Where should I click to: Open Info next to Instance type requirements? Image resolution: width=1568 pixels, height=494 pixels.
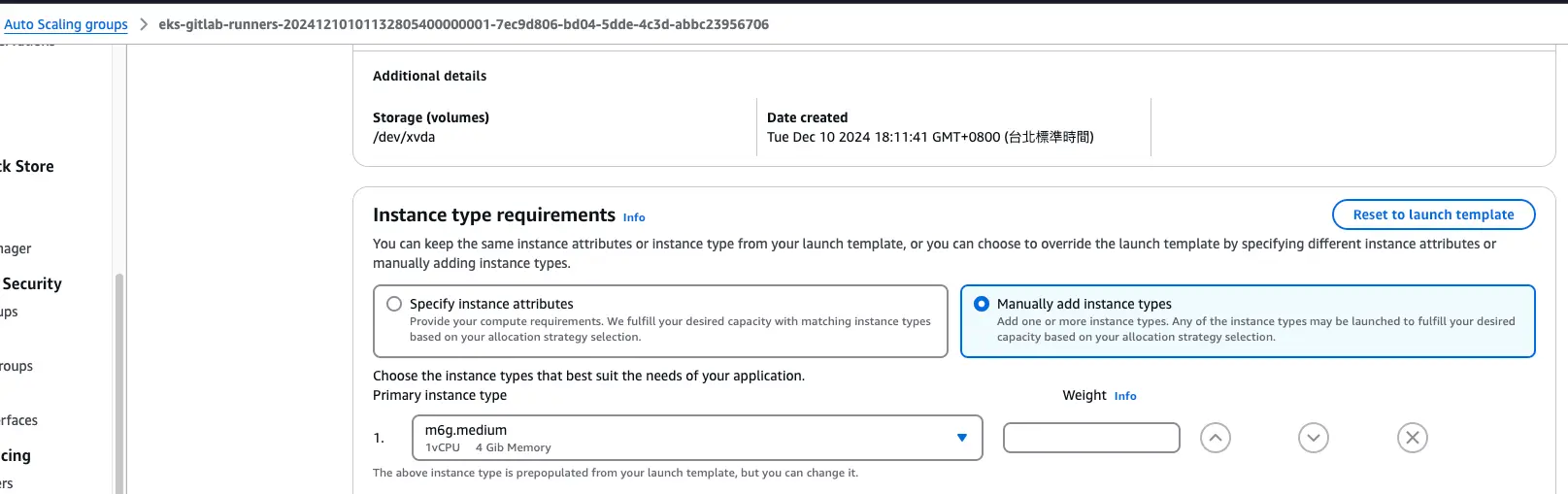click(x=633, y=217)
